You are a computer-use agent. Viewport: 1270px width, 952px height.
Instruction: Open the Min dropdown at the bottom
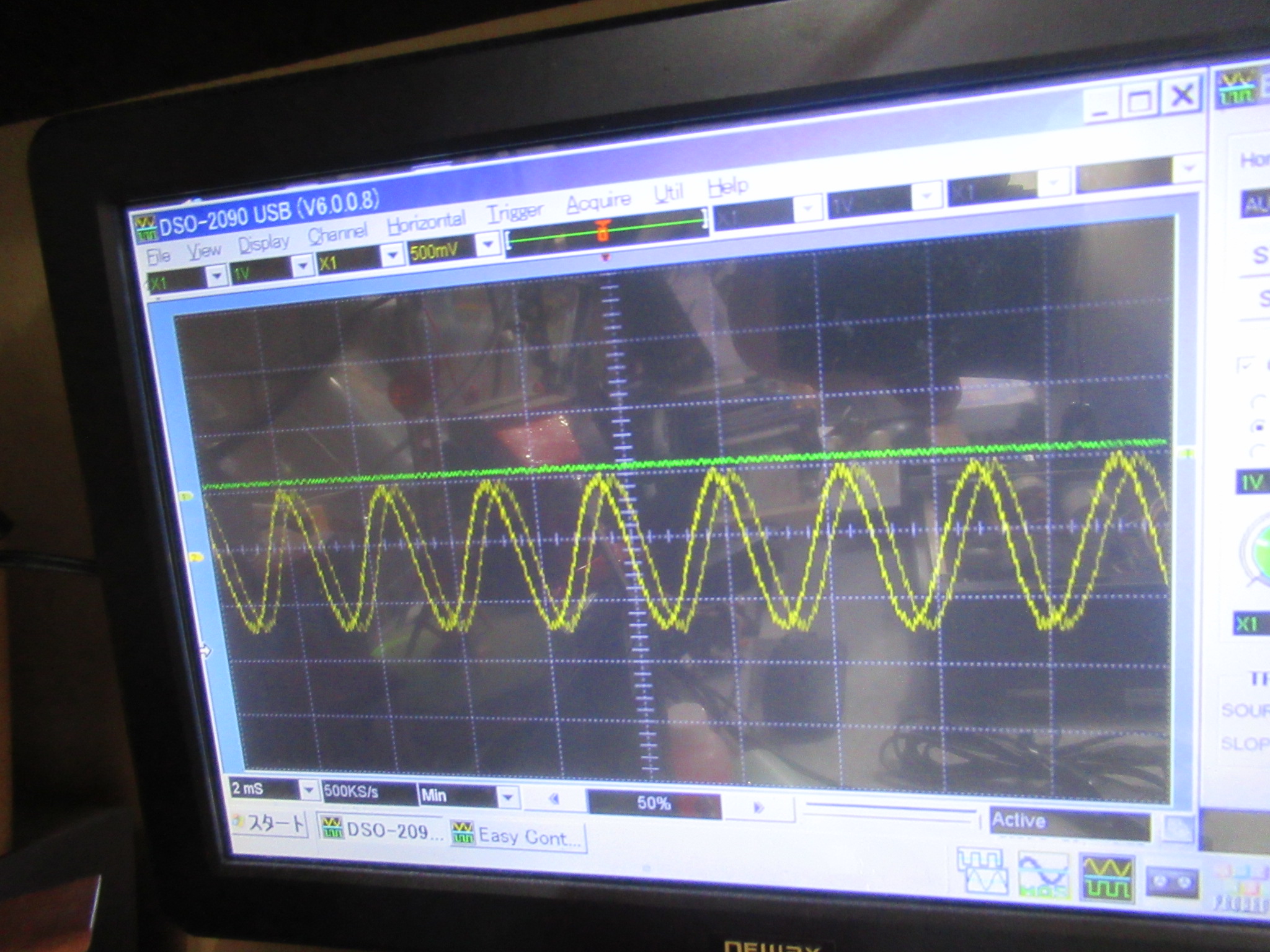click(x=508, y=798)
